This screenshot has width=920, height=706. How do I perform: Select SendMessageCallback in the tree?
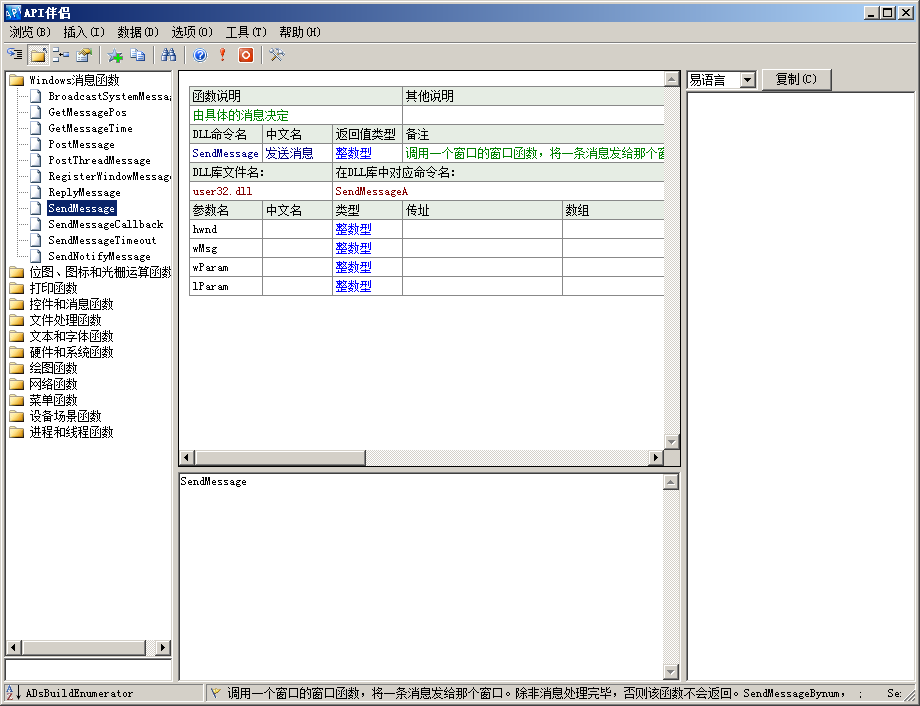click(x=106, y=224)
